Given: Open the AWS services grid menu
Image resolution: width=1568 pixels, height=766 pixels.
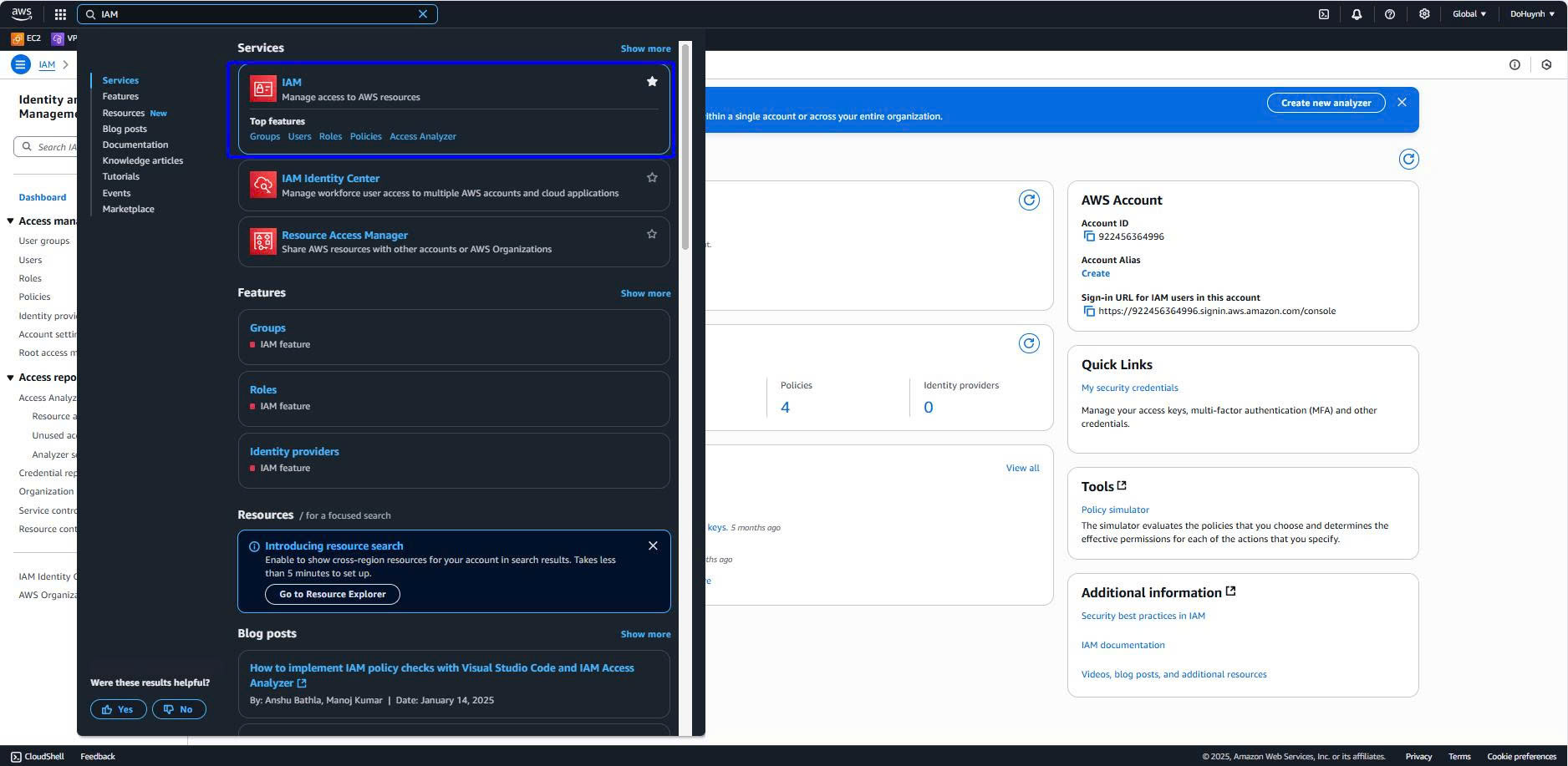Looking at the screenshot, I should point(60,14).
